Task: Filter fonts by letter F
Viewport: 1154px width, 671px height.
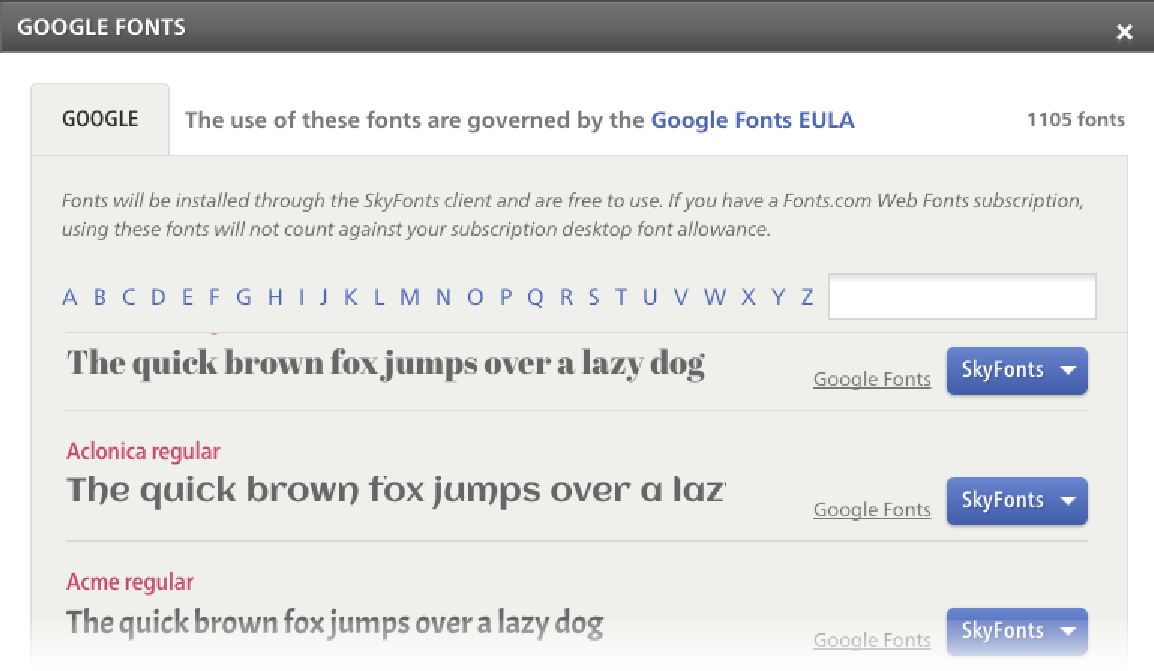Action: (x=214, y=297)
